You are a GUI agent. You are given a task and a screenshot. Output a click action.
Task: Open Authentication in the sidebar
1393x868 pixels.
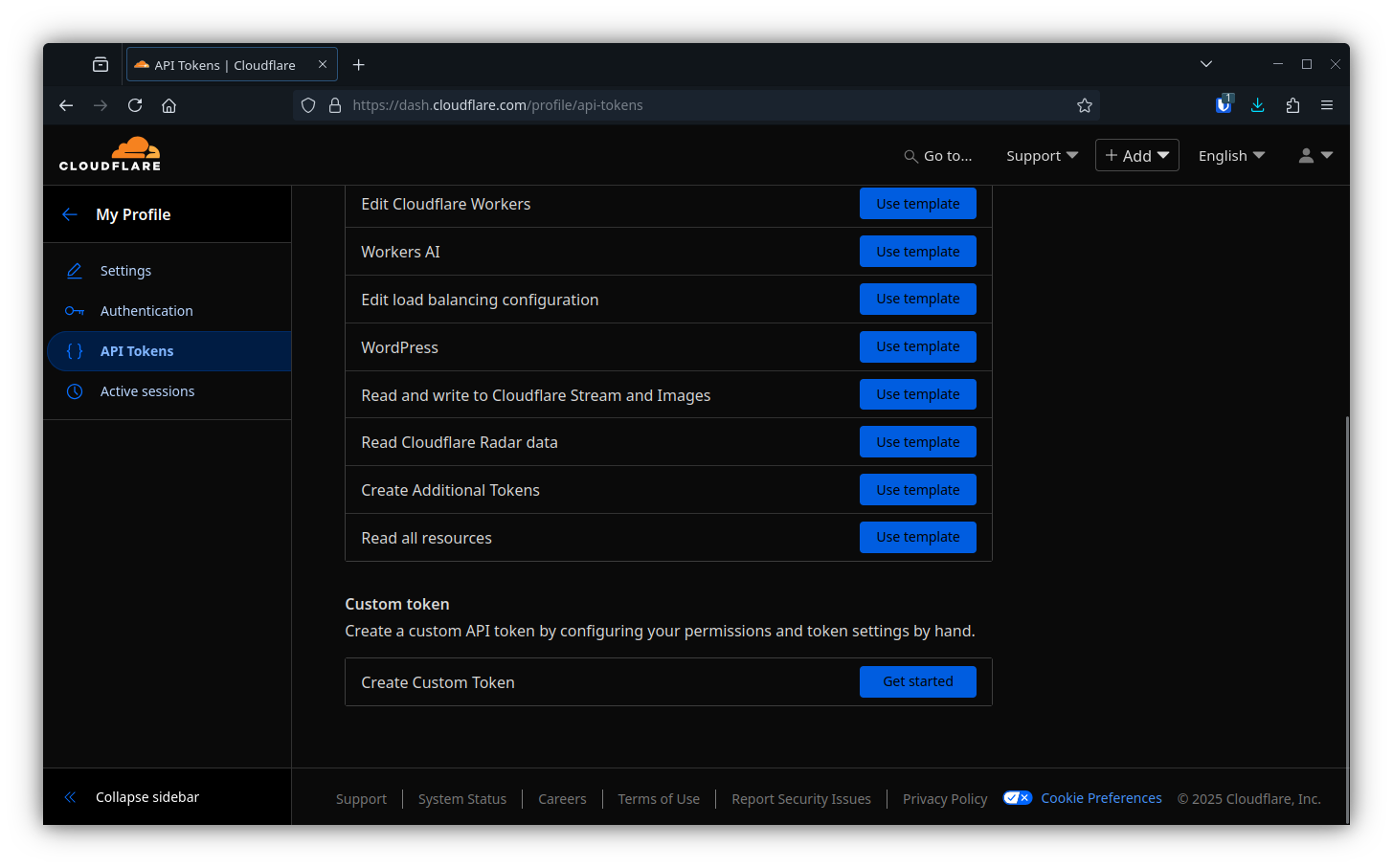(146, 311)
